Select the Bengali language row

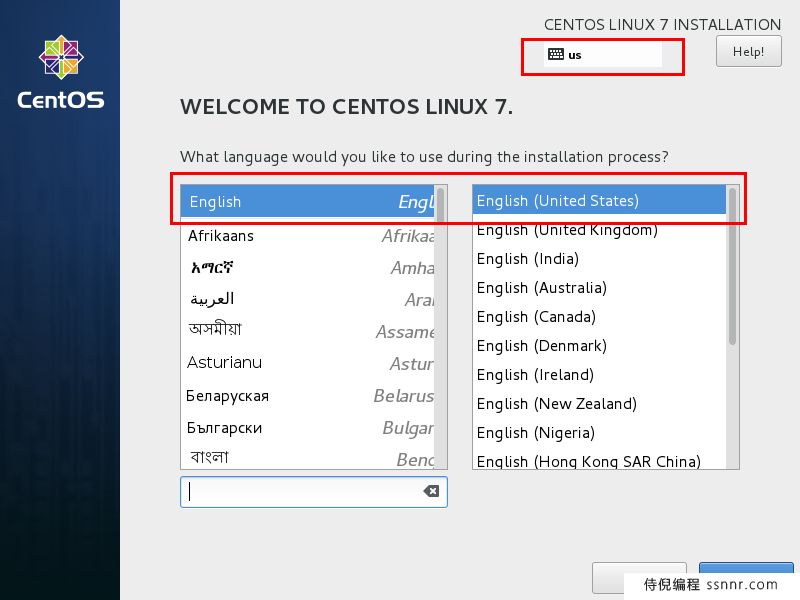coord(308,457)
